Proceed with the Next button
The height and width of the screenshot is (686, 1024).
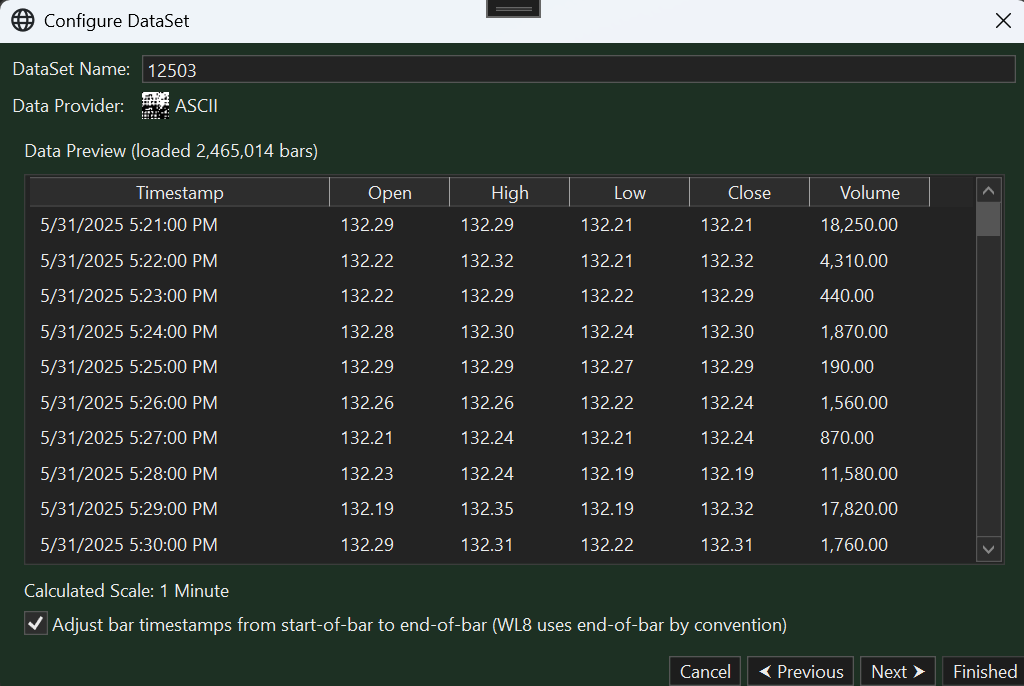[898, 672]
